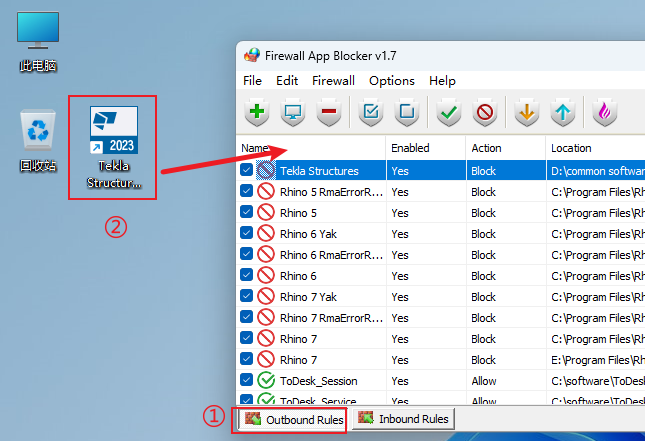Select the 此电脑 desktop icon
645x441 pixels.
(x=38, y=41)
